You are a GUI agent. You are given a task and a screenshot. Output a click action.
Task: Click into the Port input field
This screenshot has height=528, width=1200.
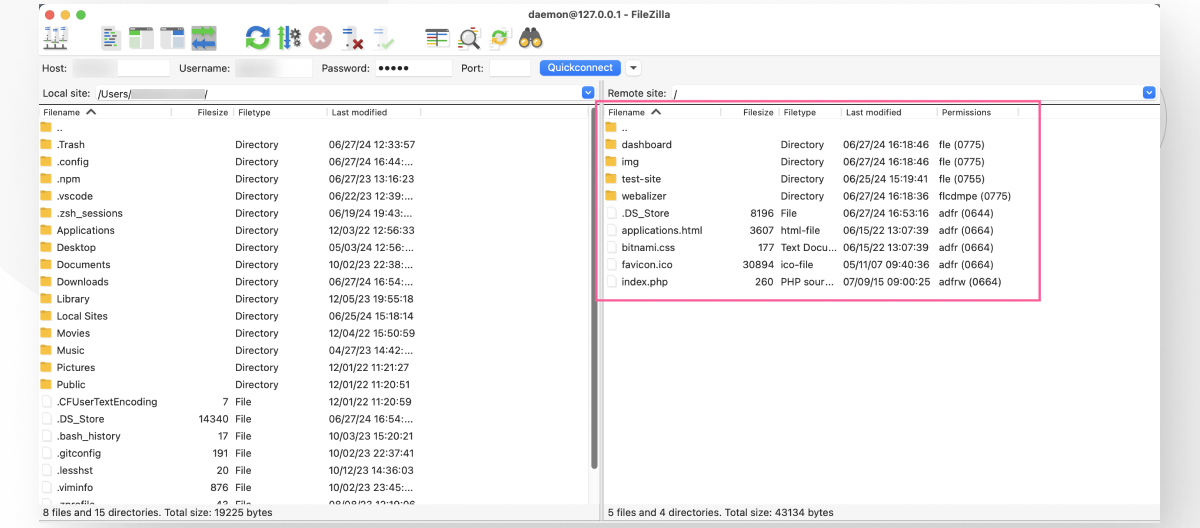point(510,68)
